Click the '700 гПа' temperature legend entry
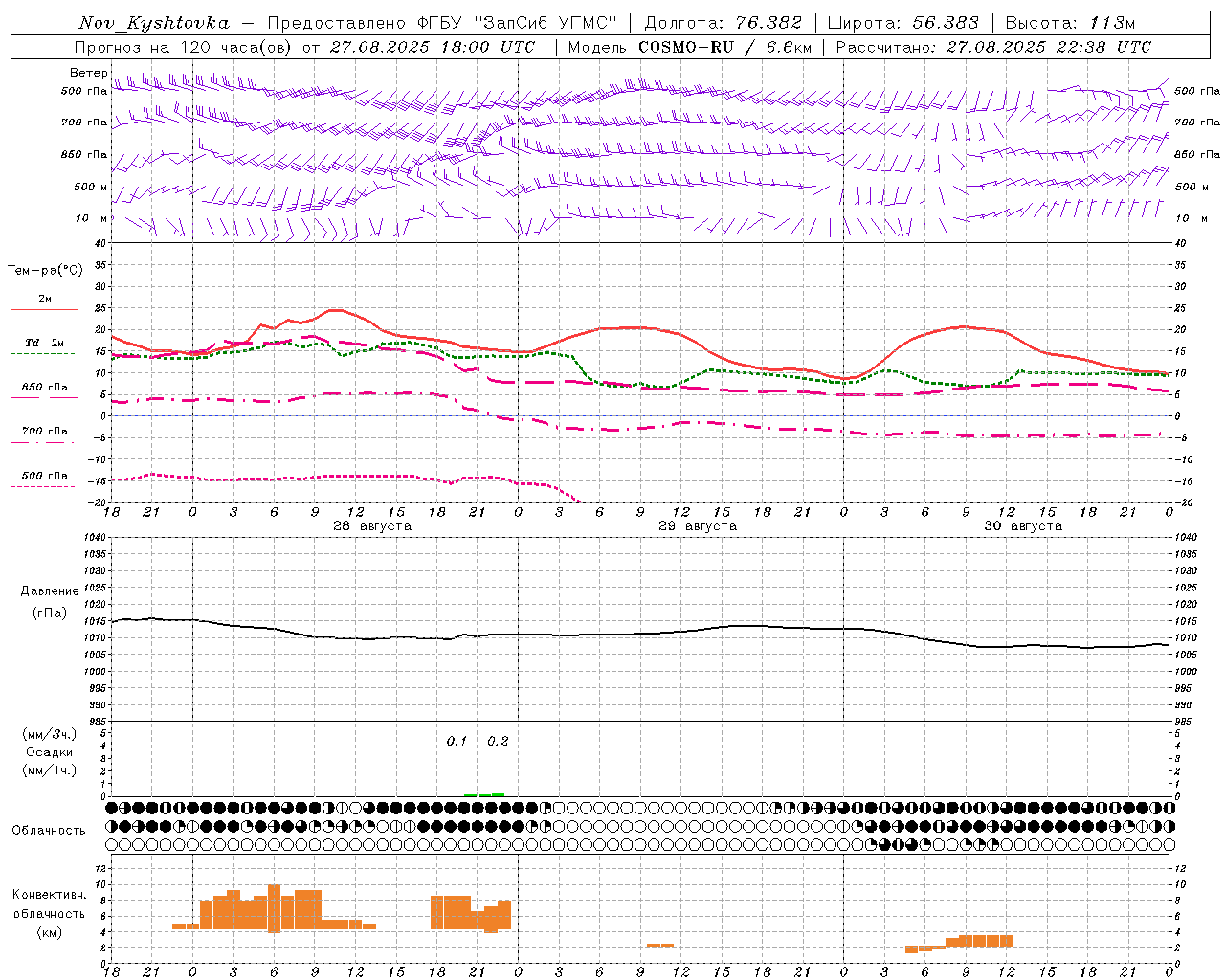The image size is (1225, 980). pyautogui.click(x=44, y=432)
